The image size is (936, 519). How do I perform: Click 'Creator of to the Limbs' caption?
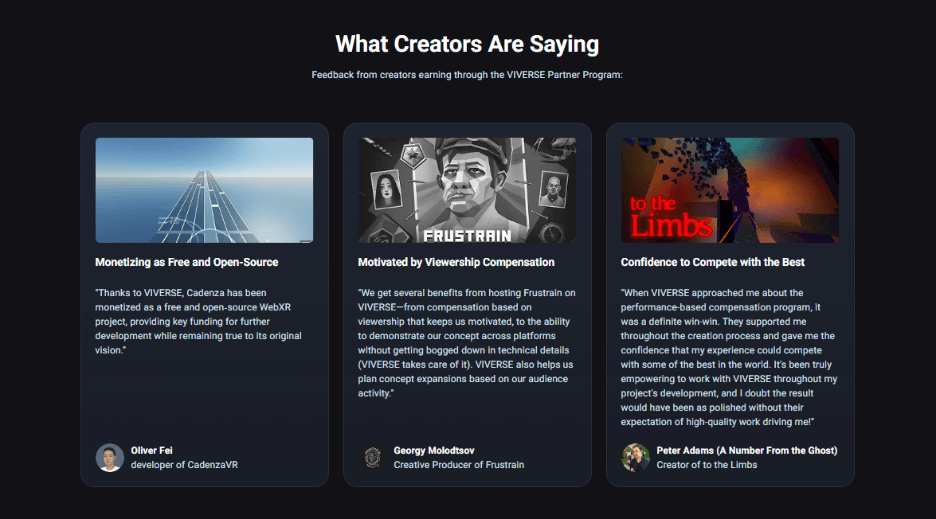pyautogui.click(x=707, y=465)
